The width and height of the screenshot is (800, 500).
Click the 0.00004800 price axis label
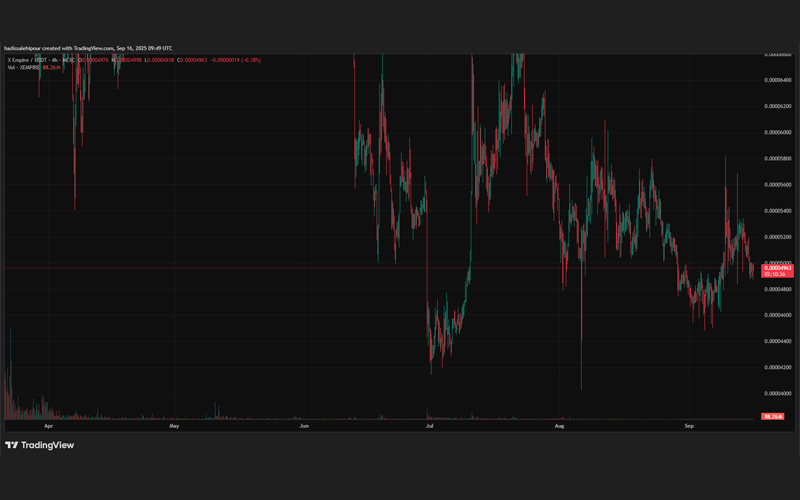point(778,289)
